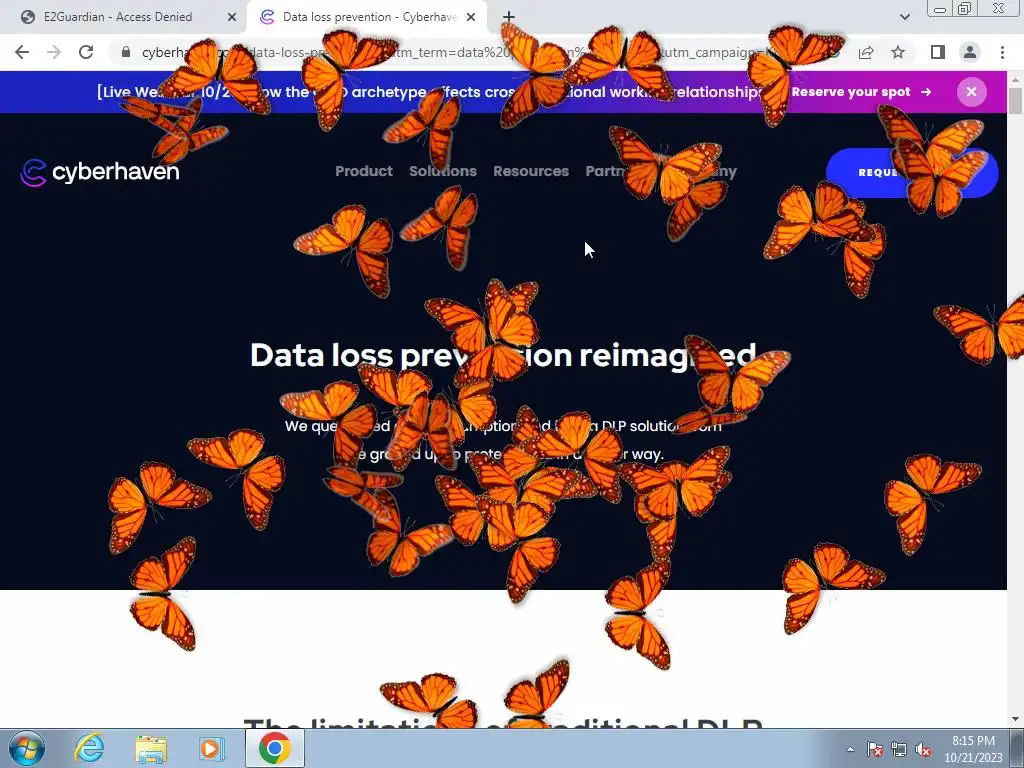
Task: Open Action Center flag icon in tray
Action: point(874,749)
